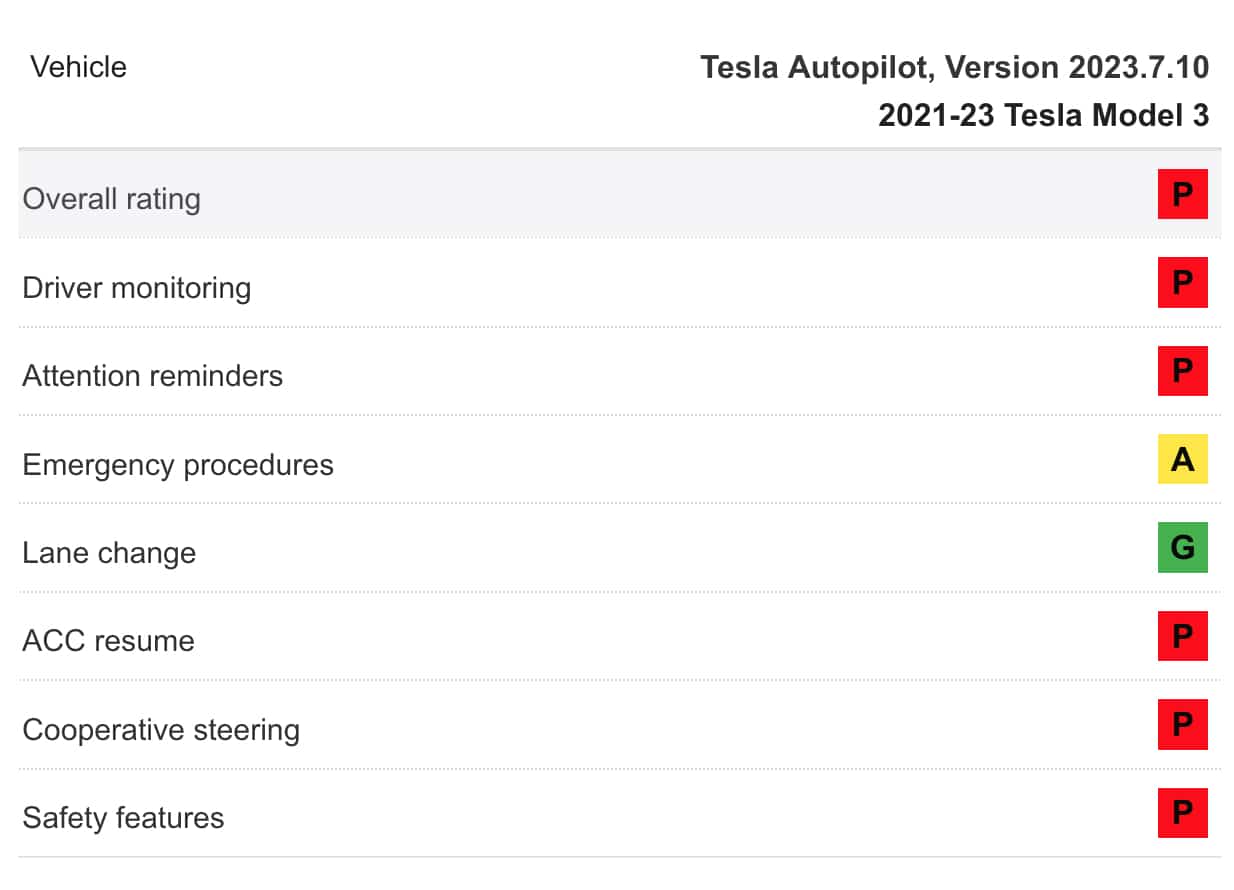
Task: Select the ACC resume label text
Action: [108, 641]
